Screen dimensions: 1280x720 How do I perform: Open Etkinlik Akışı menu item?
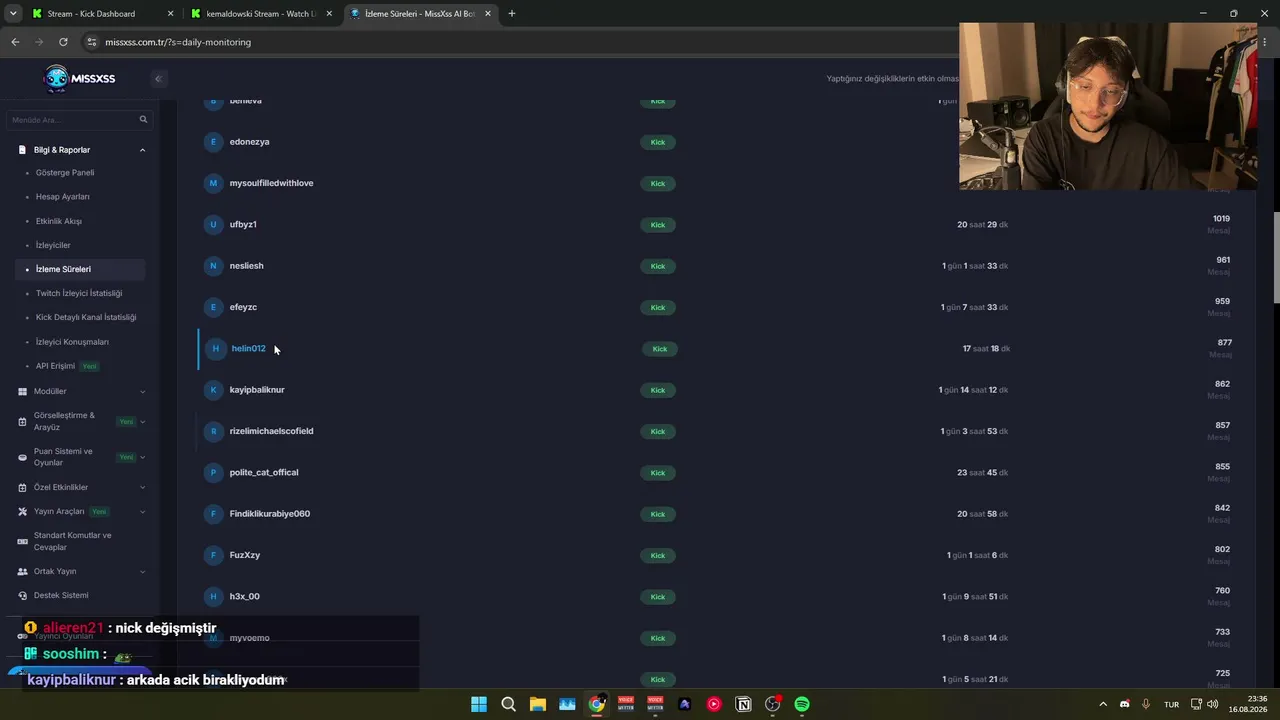[x=59, y=221]
